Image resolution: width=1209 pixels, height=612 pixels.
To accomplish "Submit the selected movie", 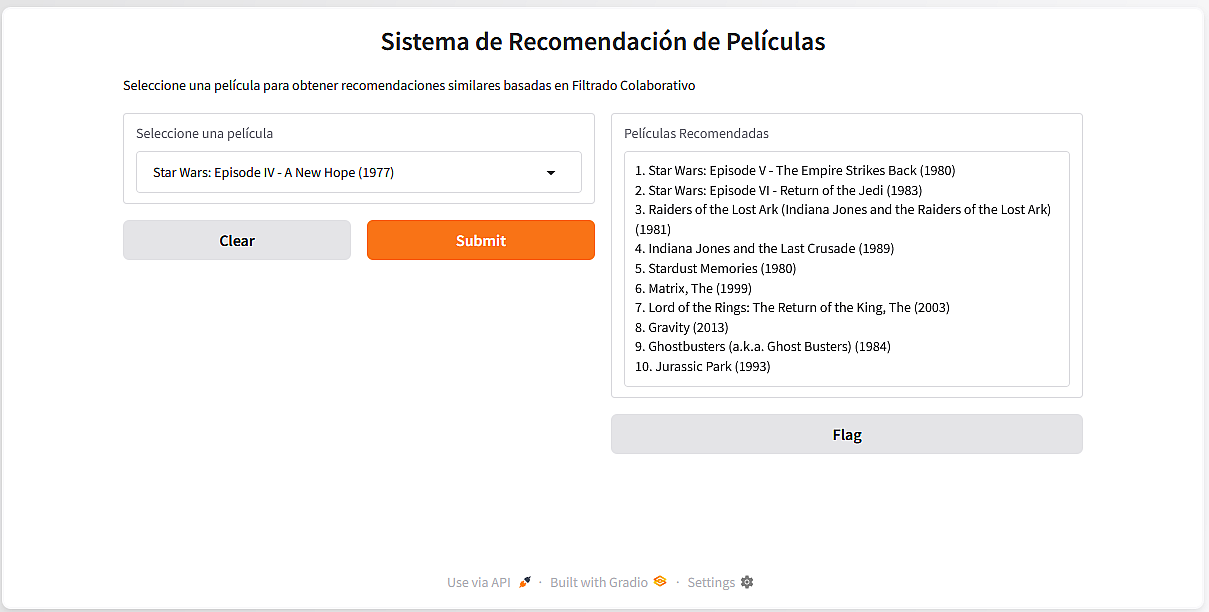I will tap(481, 240).
